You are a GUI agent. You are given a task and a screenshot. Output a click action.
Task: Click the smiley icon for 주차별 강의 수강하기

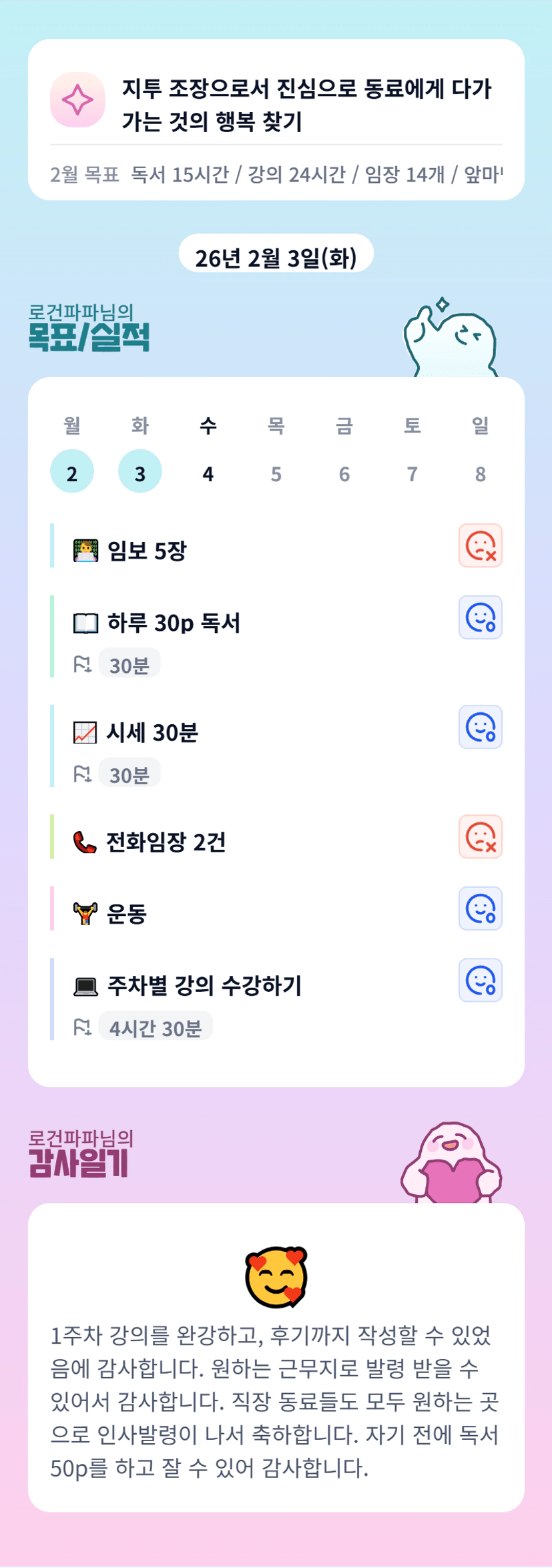point(480,981)
